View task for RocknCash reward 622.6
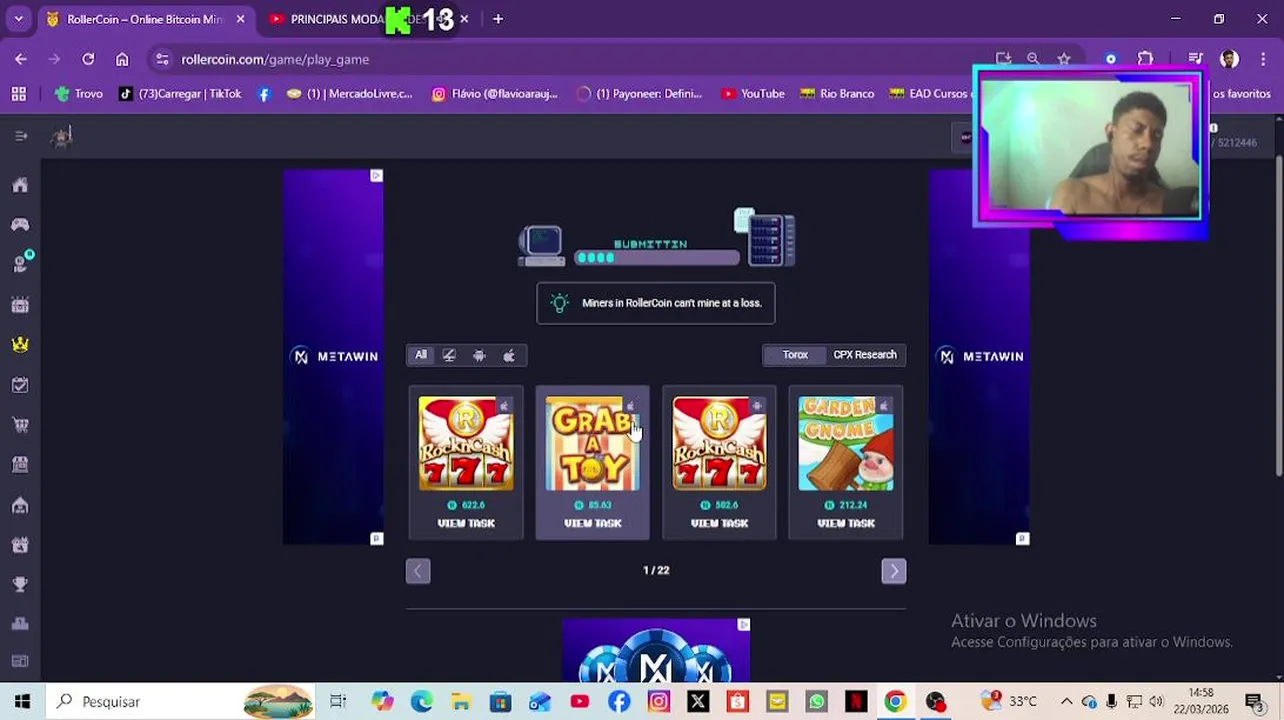Screen dimensions: 1284x720 click(x=466, y=523)
